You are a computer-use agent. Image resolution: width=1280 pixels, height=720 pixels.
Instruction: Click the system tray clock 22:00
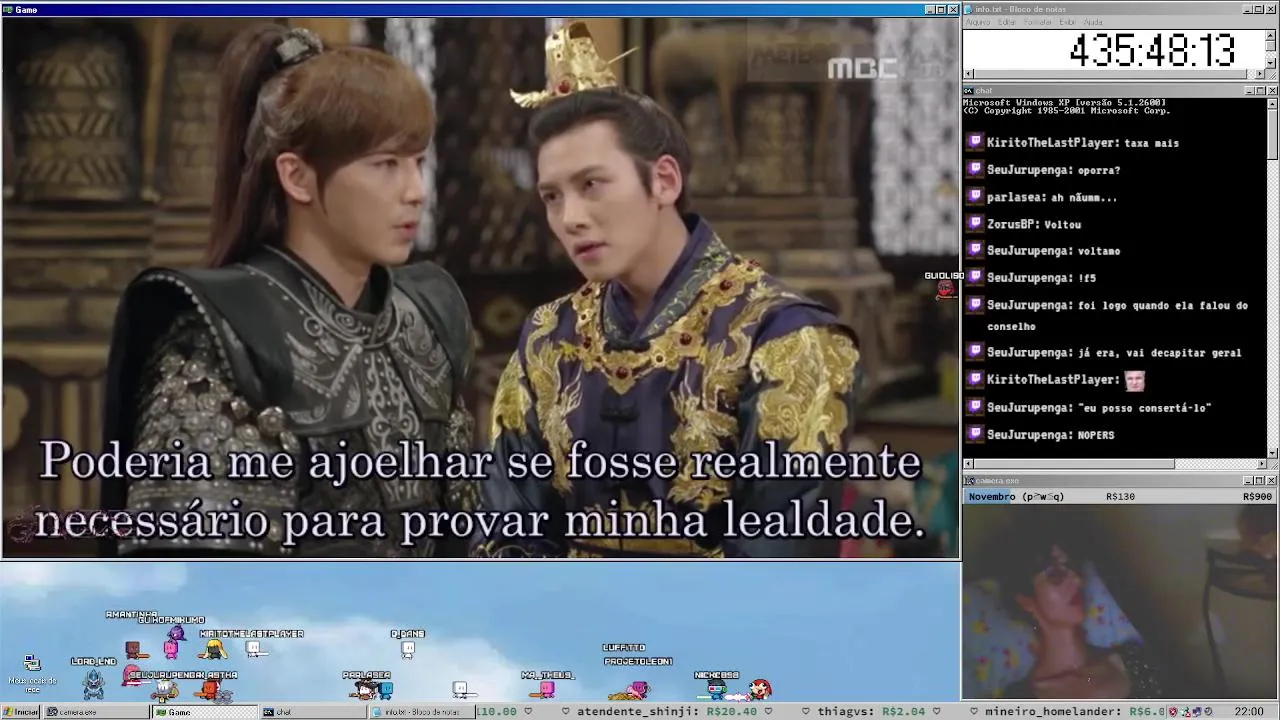coord(1249,712)
